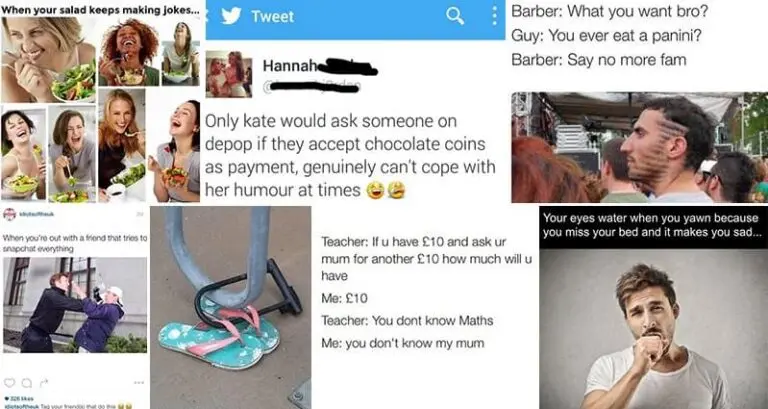The image size is (768, 409).
Task: Tap the Instagram username beside the avatar
Action: coord(36,214)
